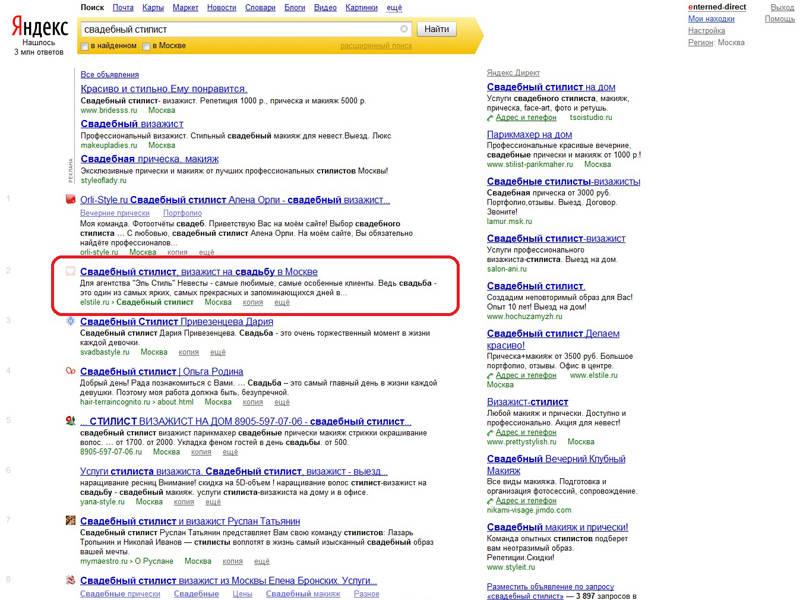Click the favicon next to Ольга Родина result
The height and width of the screenshot is (600, 800).
[x=70, y=372]
